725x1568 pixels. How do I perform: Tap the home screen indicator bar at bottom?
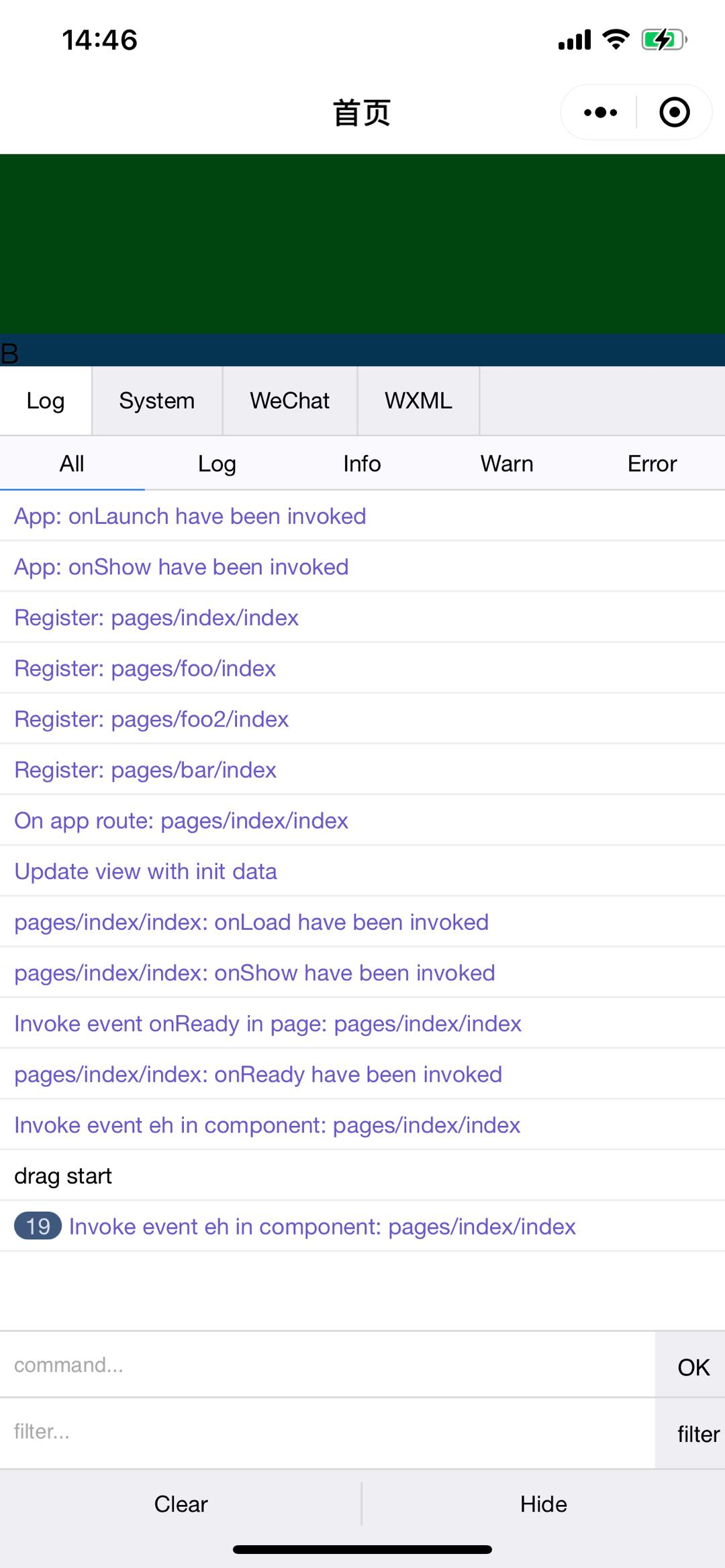click(362, 1550)
